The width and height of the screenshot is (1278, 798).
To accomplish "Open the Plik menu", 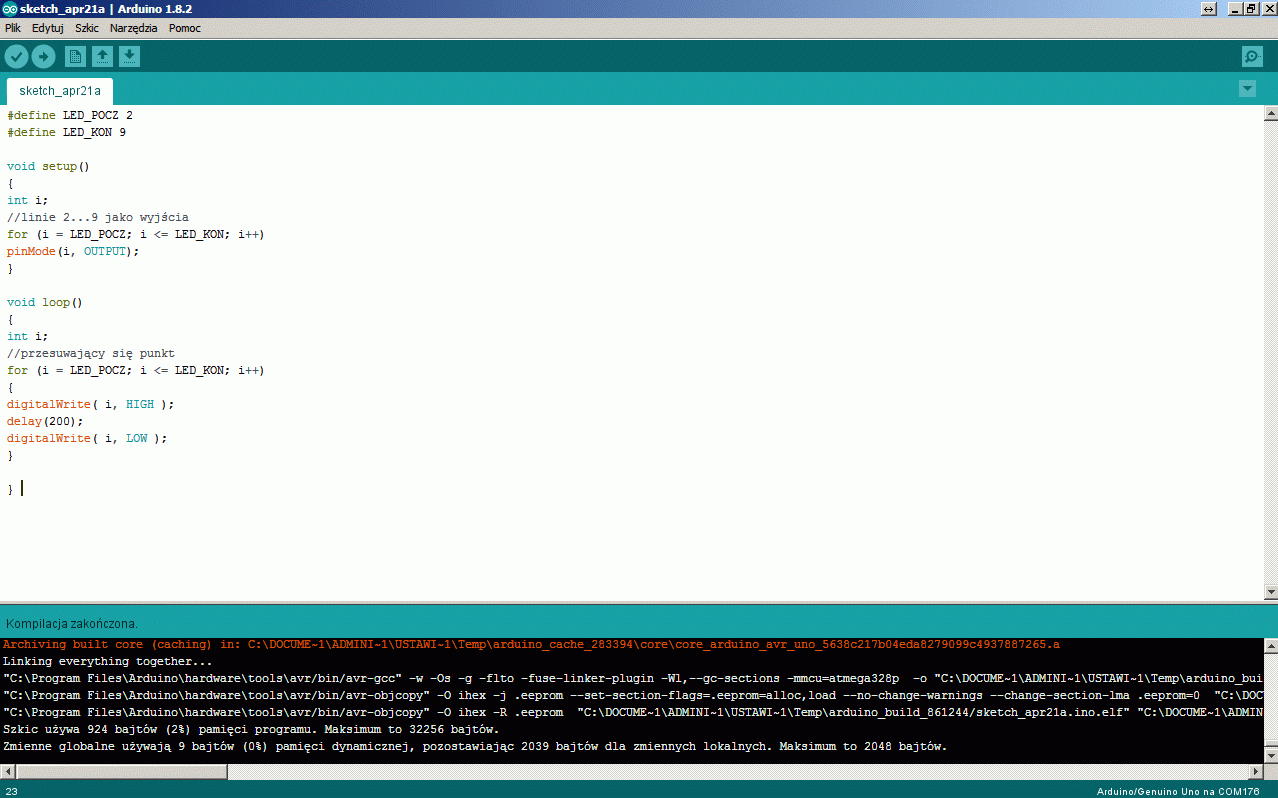I will point(13,28).
